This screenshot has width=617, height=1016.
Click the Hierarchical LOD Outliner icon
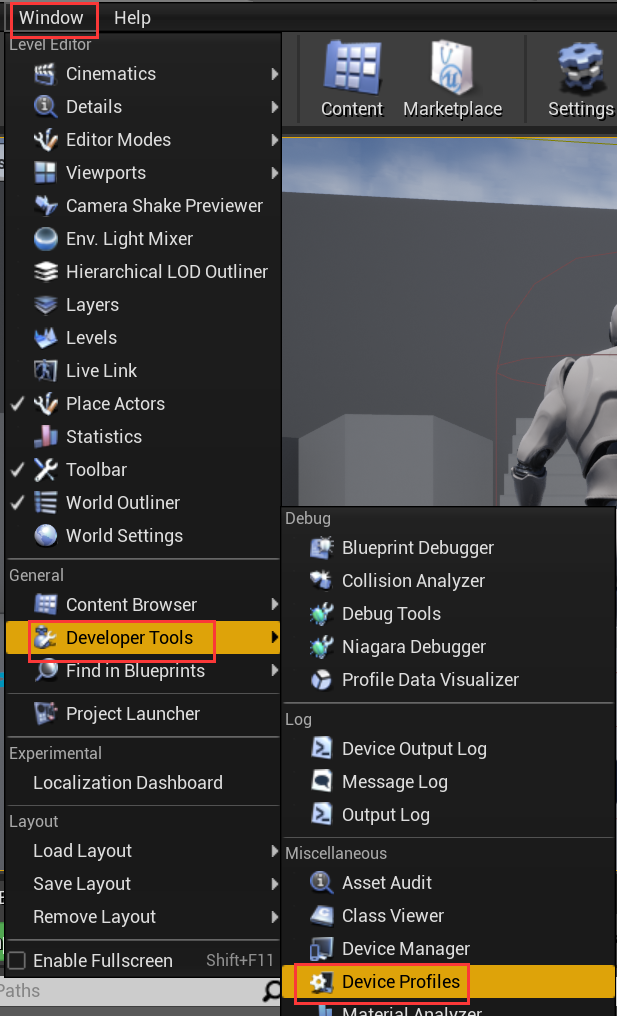(45, 272)
